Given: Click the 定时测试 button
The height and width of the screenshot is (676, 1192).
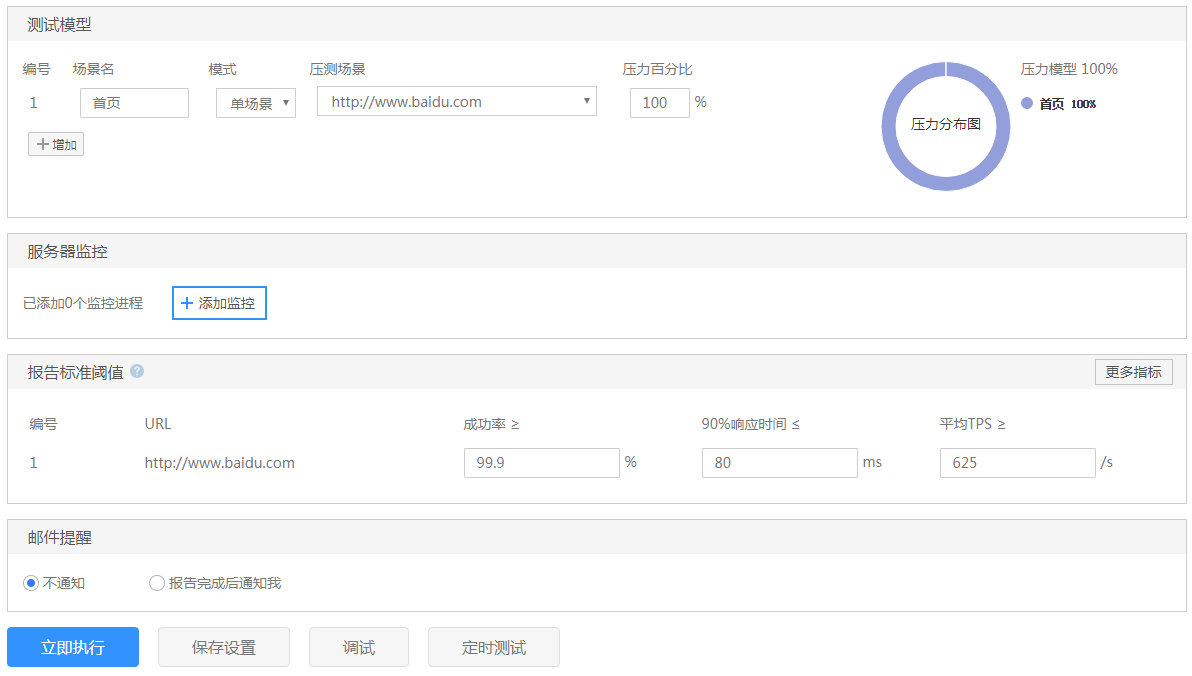Looking at the screenshot, I should point(494,647).
